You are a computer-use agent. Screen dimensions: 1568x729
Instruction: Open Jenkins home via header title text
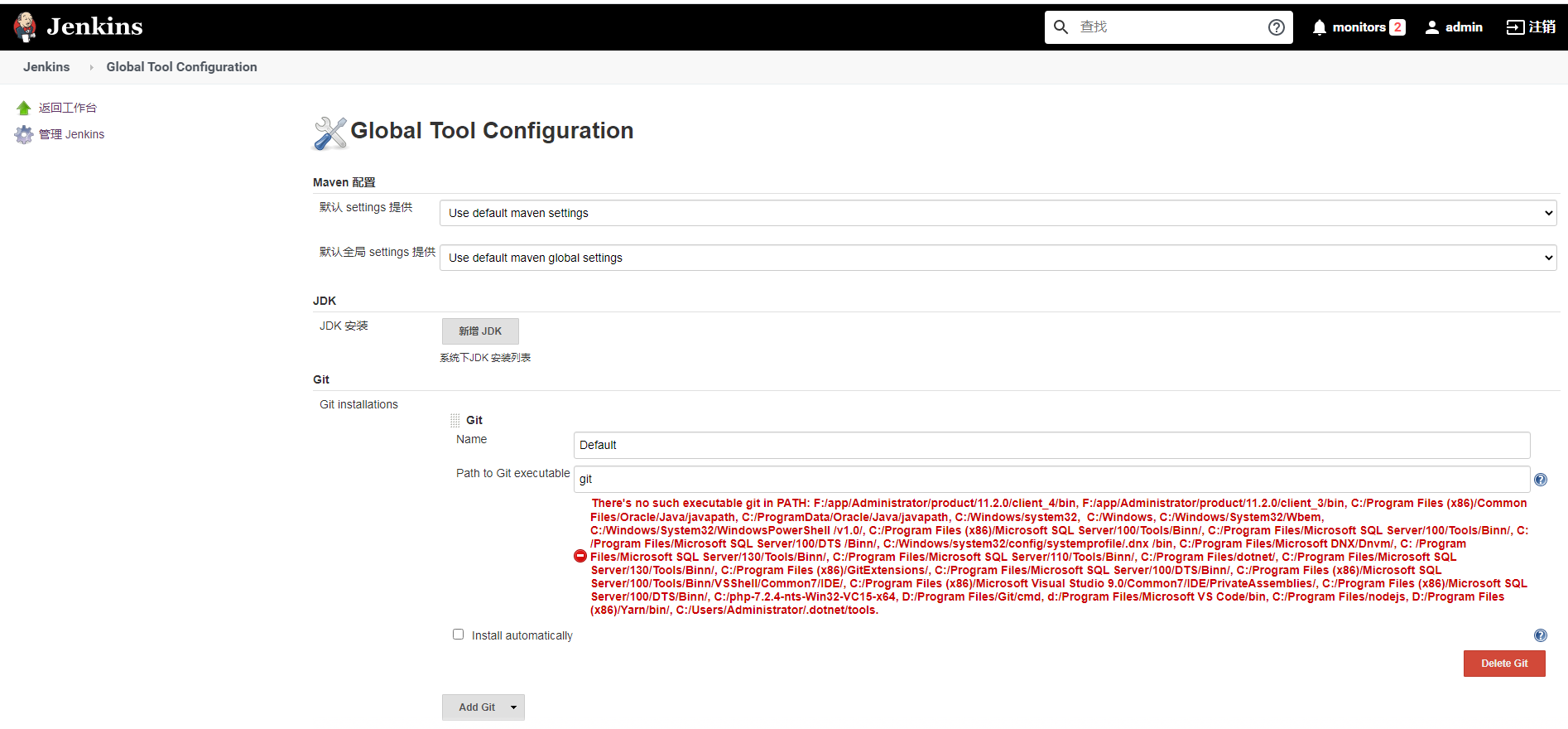(x=94, y=27)
